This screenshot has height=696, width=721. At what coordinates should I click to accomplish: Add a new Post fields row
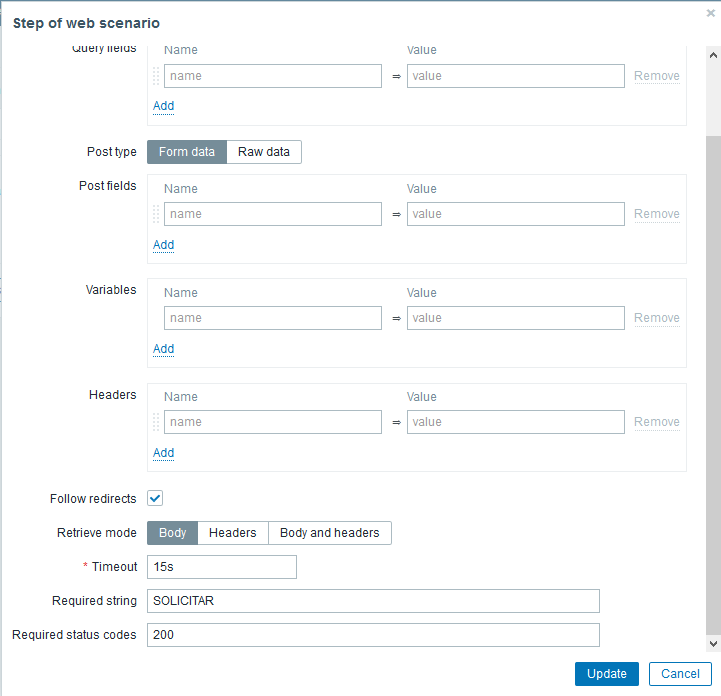click(163, 245)
